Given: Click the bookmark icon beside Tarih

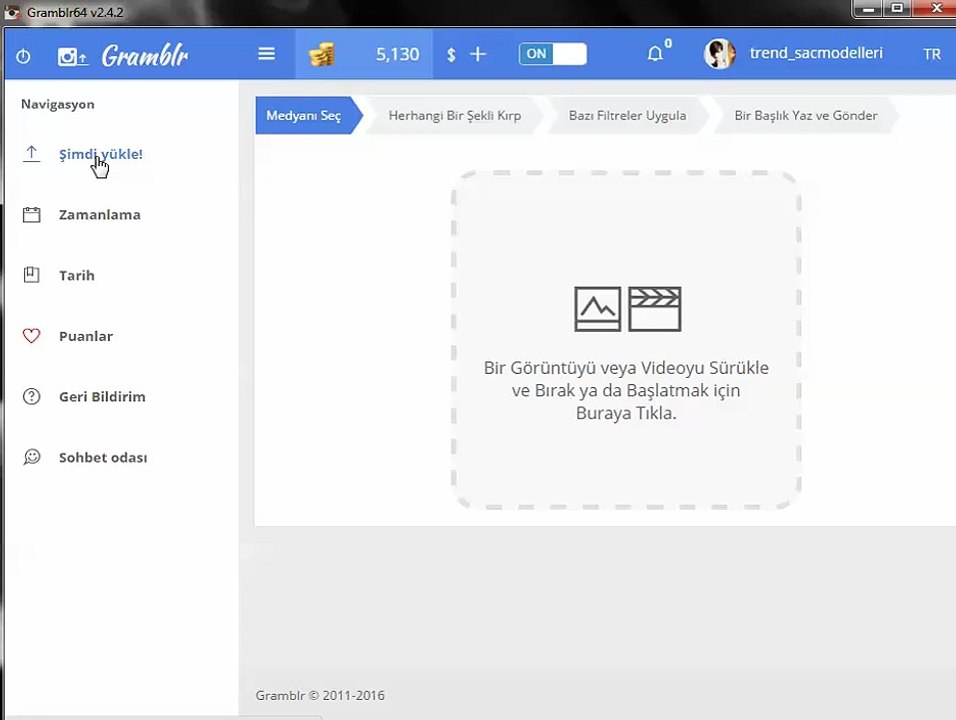Looking at the screenshot, I should tap(32, 275).
